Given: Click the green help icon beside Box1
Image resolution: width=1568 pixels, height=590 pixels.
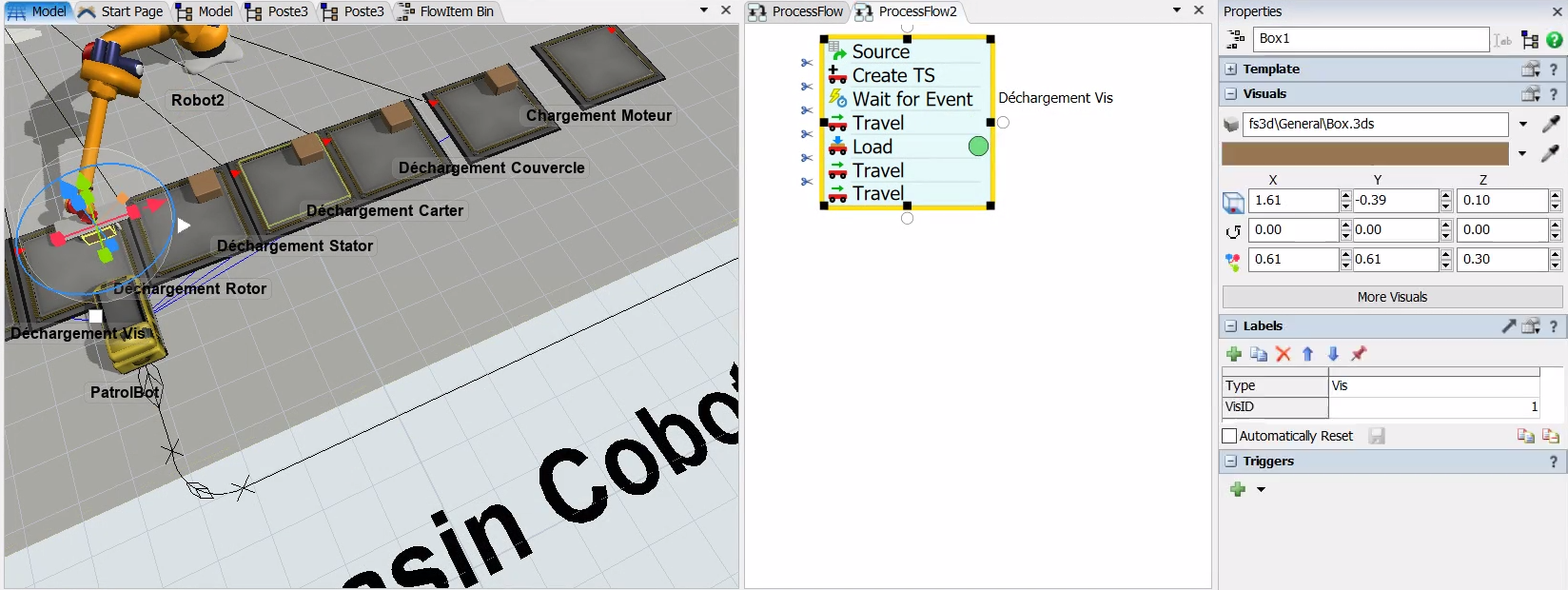Looking at the screenshot, I should [x=1555, y=40].
